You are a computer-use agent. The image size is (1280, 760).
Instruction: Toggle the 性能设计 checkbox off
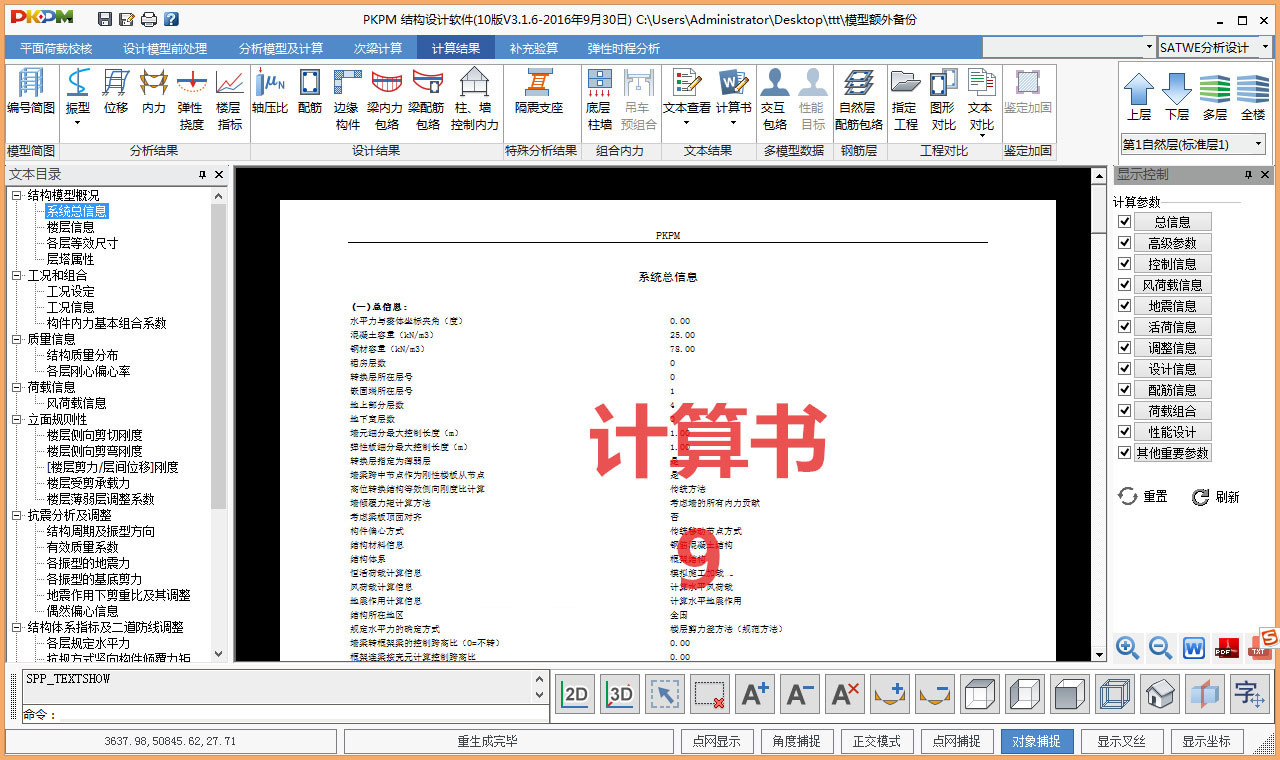pos(1125,431)
